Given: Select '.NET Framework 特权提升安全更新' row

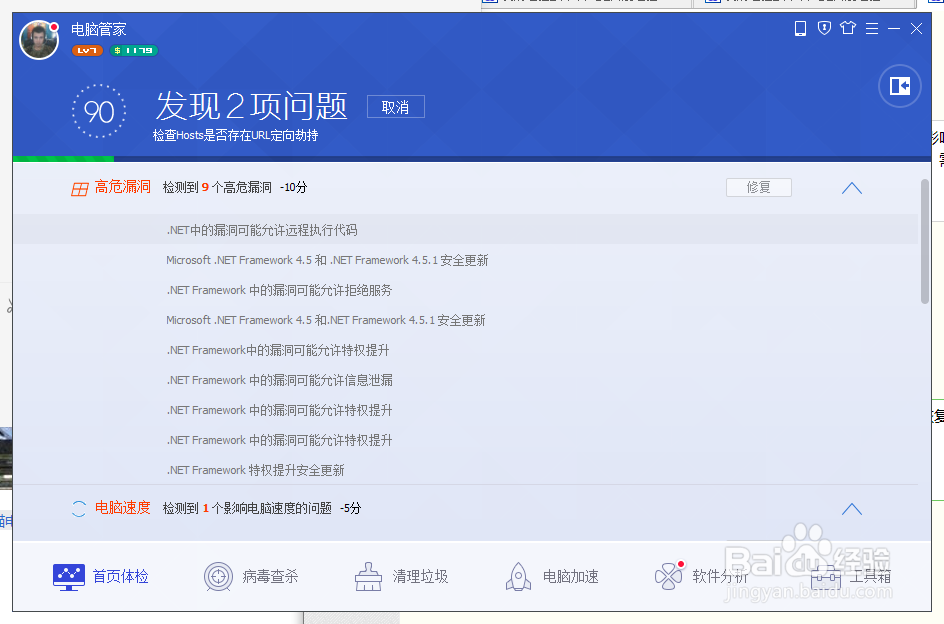Looking at the screenshot, I should 465,470.
